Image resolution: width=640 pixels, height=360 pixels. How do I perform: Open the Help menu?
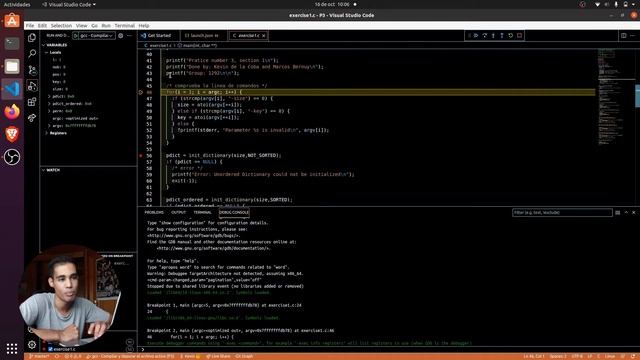[x=144, y=25]
